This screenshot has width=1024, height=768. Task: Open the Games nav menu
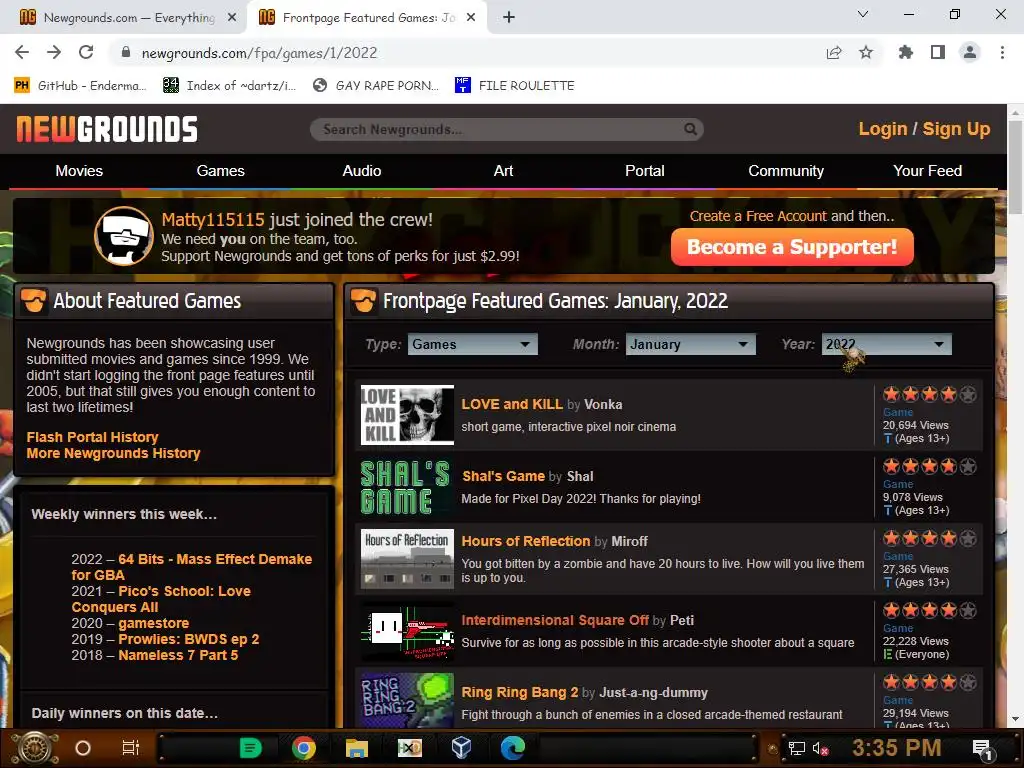[221, 171]
